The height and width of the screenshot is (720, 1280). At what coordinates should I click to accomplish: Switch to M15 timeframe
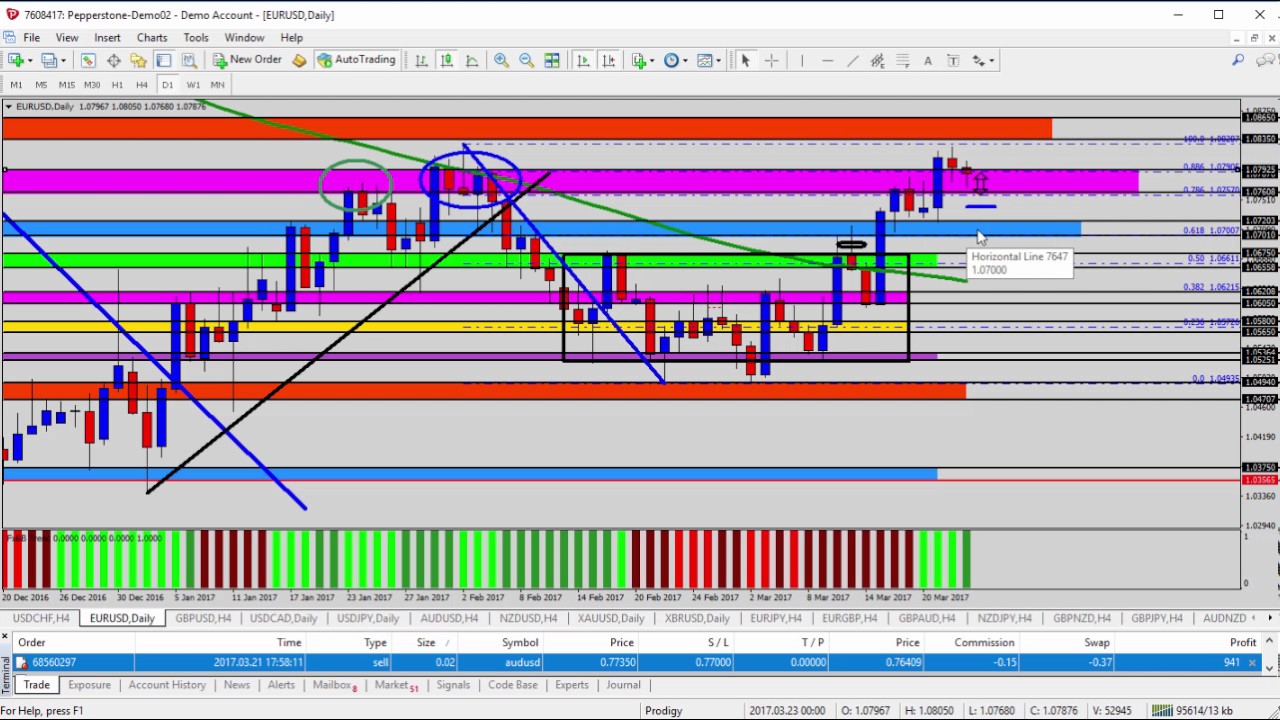(x=66, y=85)
